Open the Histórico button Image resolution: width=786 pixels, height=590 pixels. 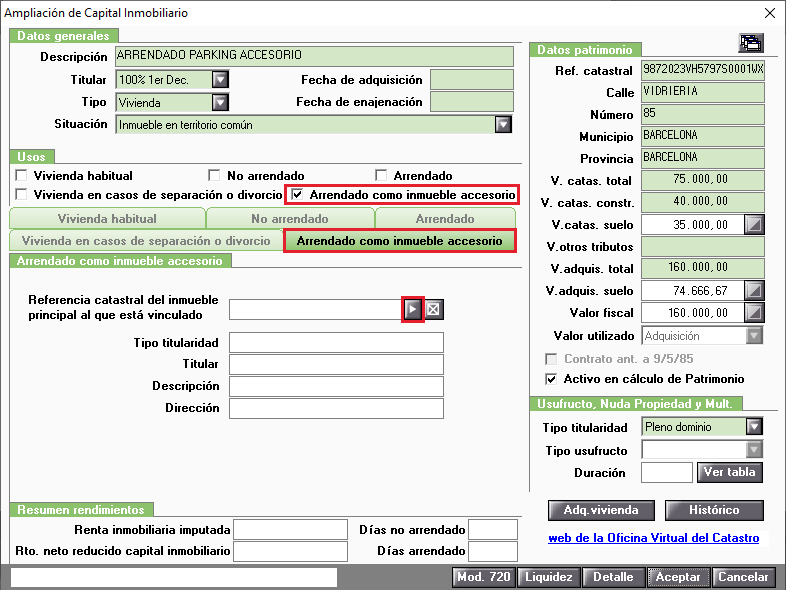pos(714,510)
